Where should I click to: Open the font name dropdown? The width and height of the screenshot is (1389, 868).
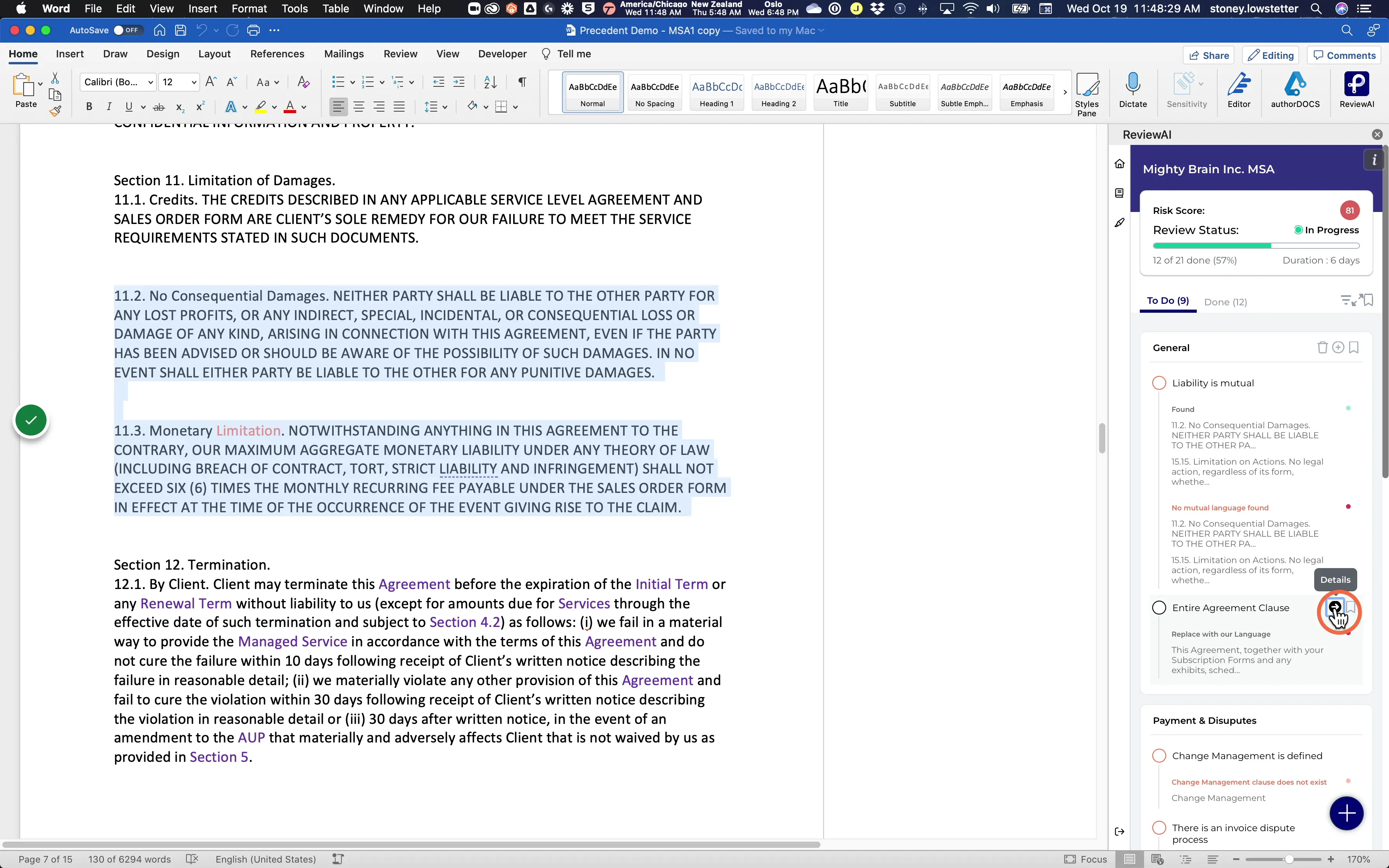[150, 82]
